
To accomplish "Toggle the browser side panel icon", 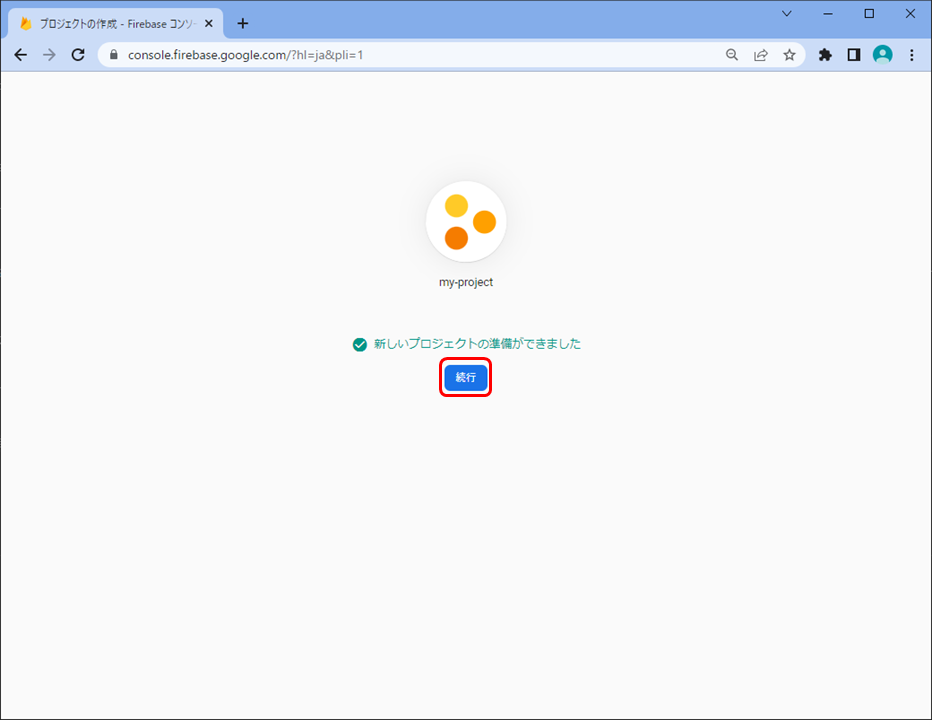I will point(854,55).
